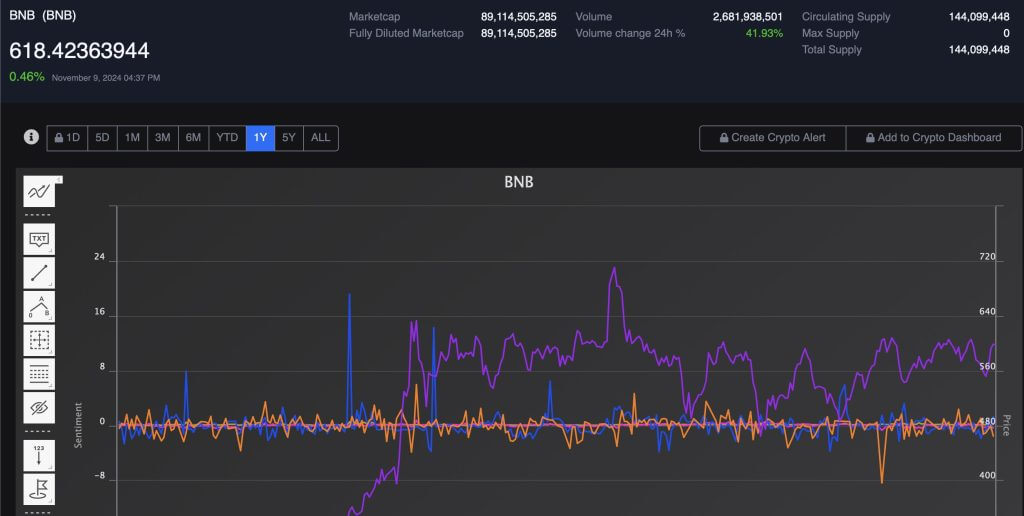Click the Price axis label

[x=1006, y=425]
